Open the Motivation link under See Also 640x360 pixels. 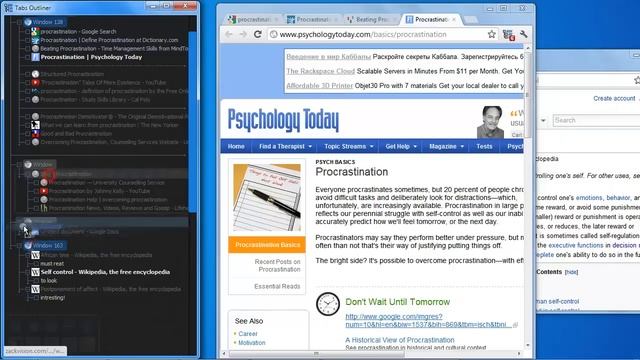(251, 342)
